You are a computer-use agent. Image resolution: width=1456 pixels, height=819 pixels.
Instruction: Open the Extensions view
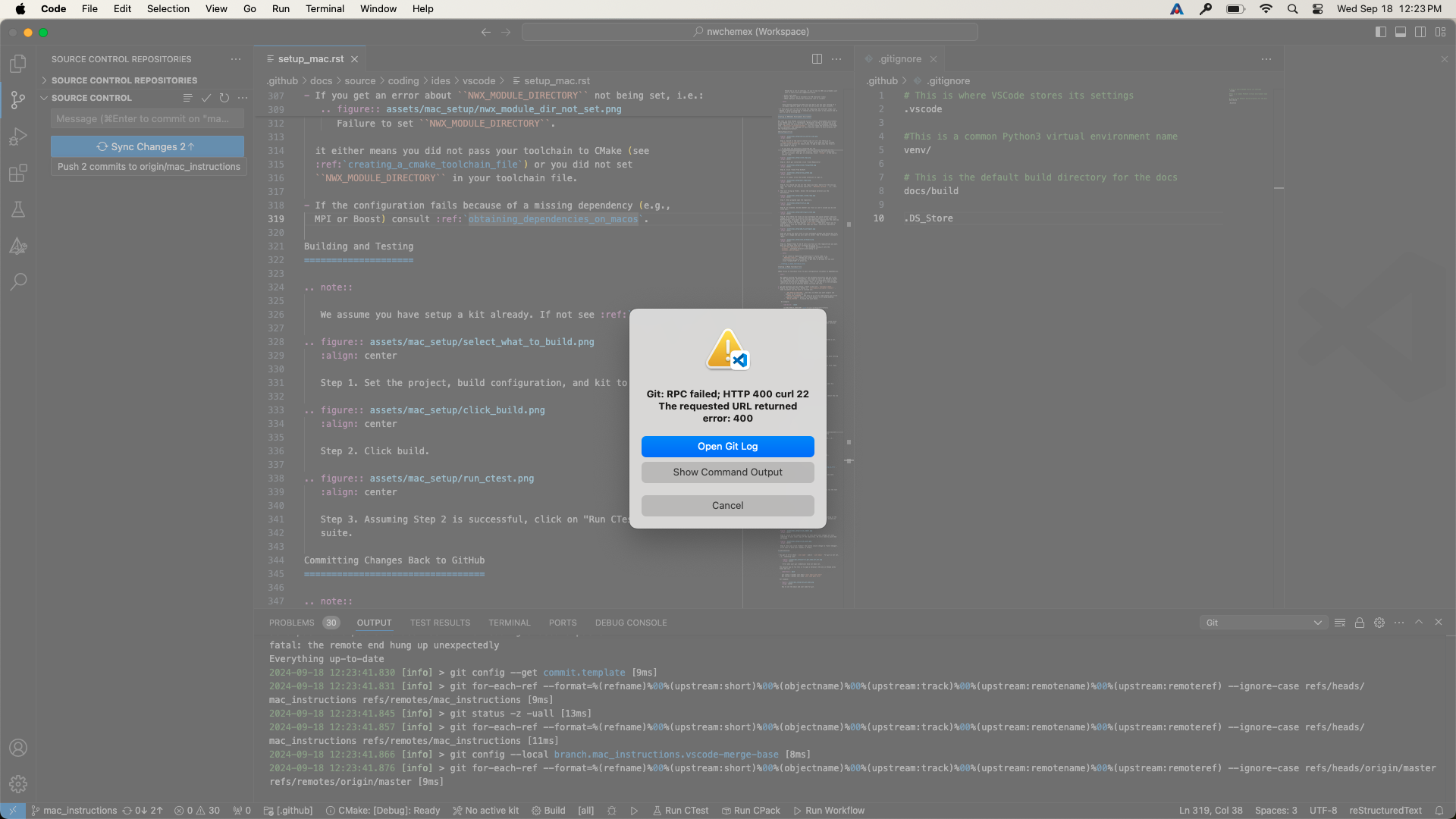pyautogui.click(x=18, y=173)
